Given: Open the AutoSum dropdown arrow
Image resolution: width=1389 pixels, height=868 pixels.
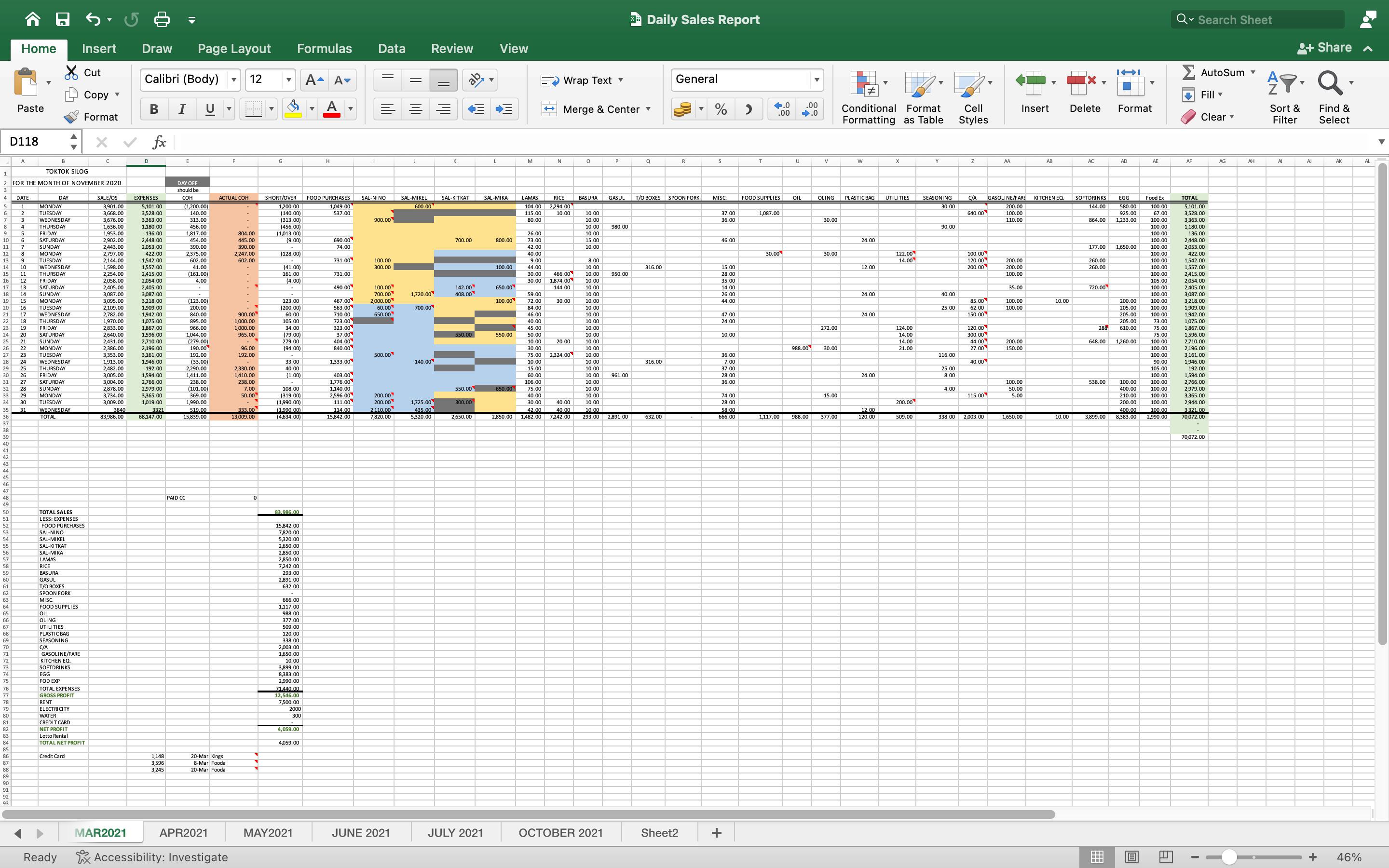Looking at the screenshot, I should pyautogui.click(x=1253, y=72).
